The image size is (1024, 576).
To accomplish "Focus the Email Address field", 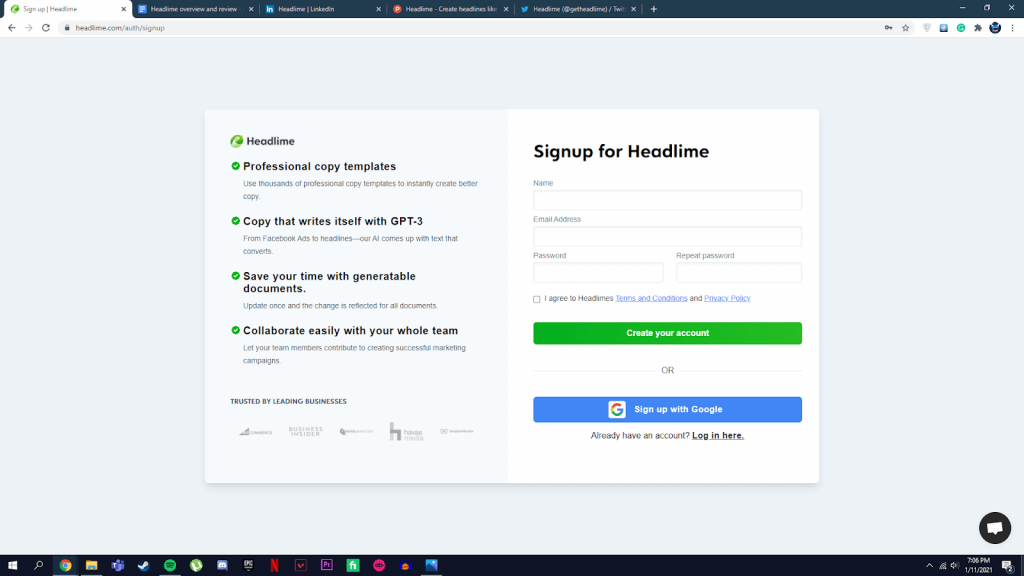I will pos(667,236).
